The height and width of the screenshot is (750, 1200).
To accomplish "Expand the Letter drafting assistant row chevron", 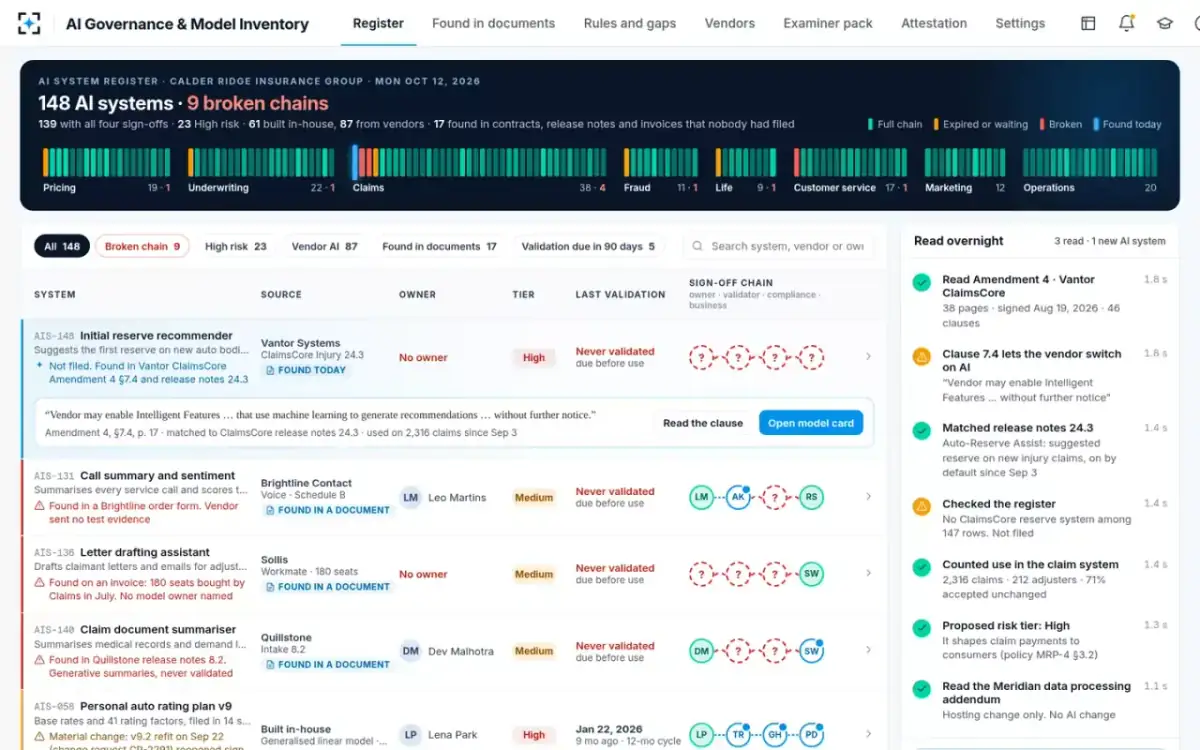I will coord(867,574).
